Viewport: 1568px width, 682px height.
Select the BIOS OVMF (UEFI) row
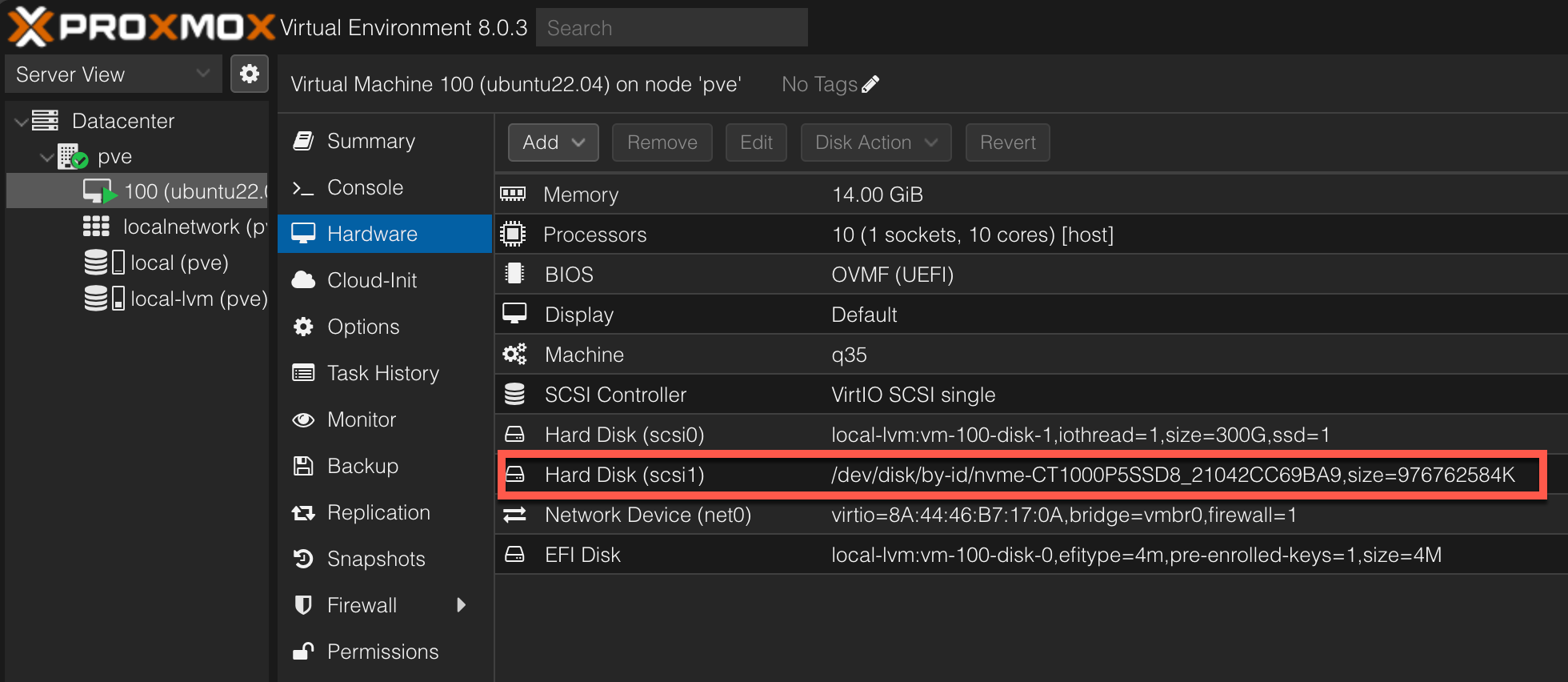pos(1031,275)
